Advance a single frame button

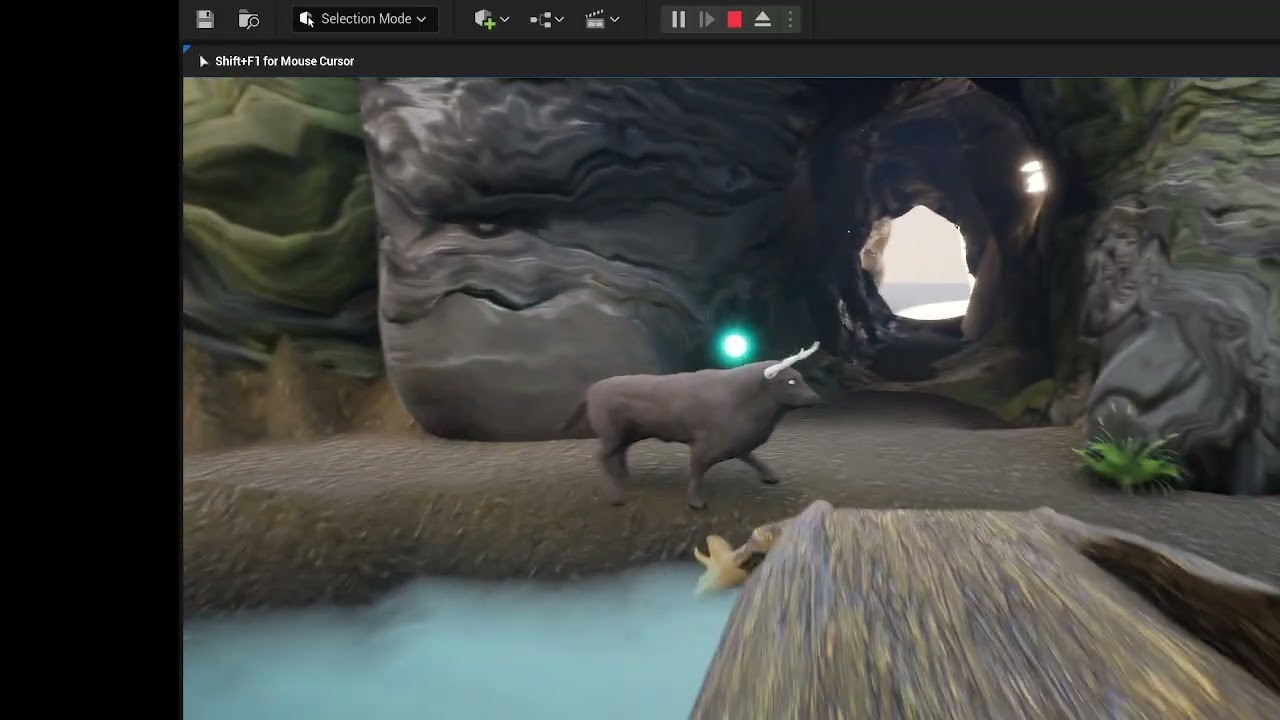(706, 19)
